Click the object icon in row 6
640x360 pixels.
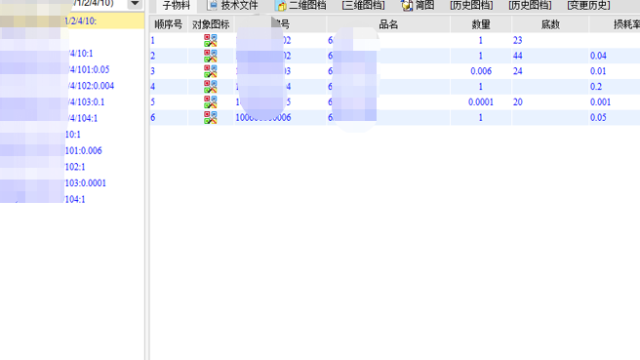pos(211,118)
